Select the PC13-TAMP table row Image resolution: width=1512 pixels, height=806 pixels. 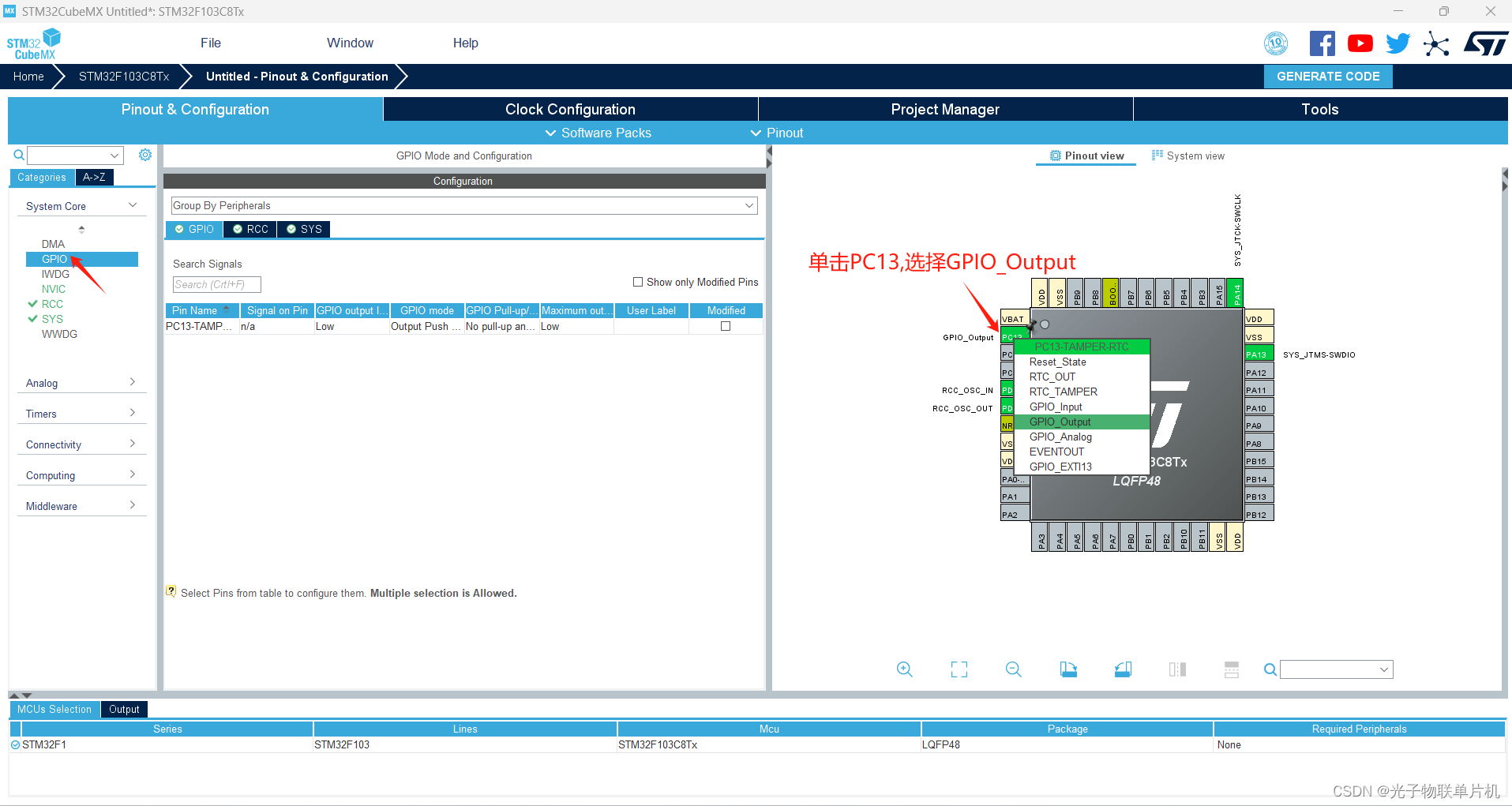coord(464,326)
